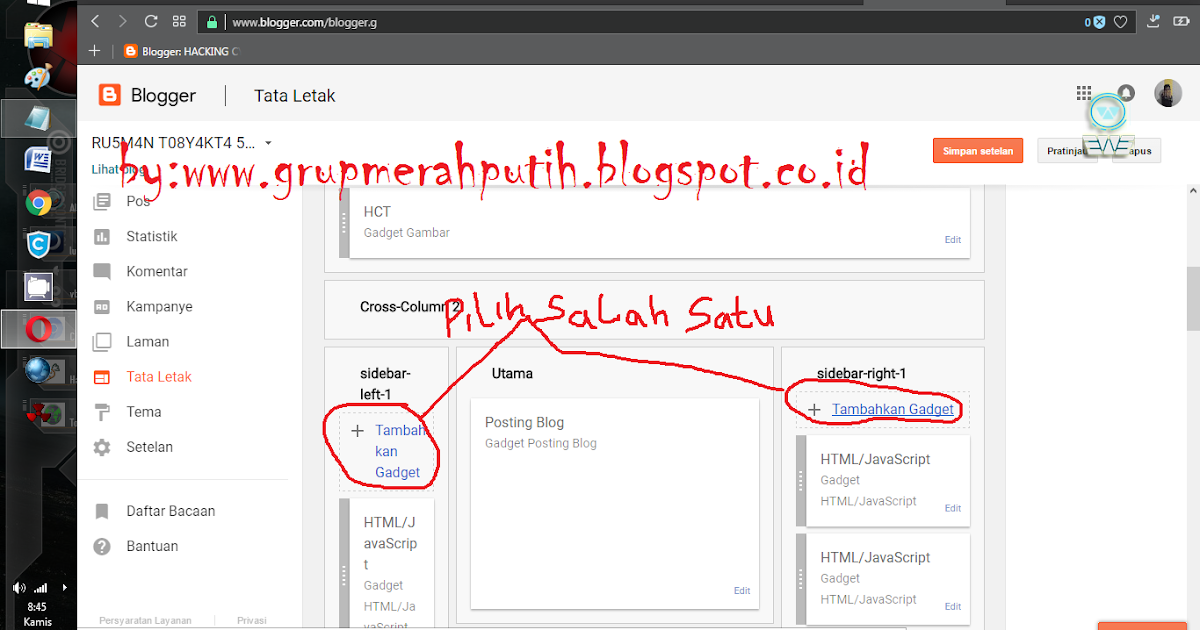1200x630 pixels.
Task: Open Pos in the Blogger menu
Action: click(138, 201)
